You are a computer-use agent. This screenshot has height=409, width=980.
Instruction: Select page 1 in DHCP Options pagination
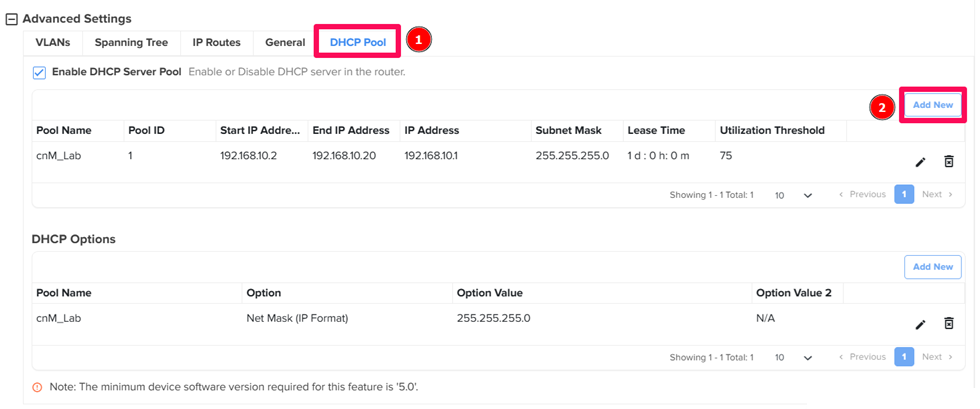click(904, 357)
